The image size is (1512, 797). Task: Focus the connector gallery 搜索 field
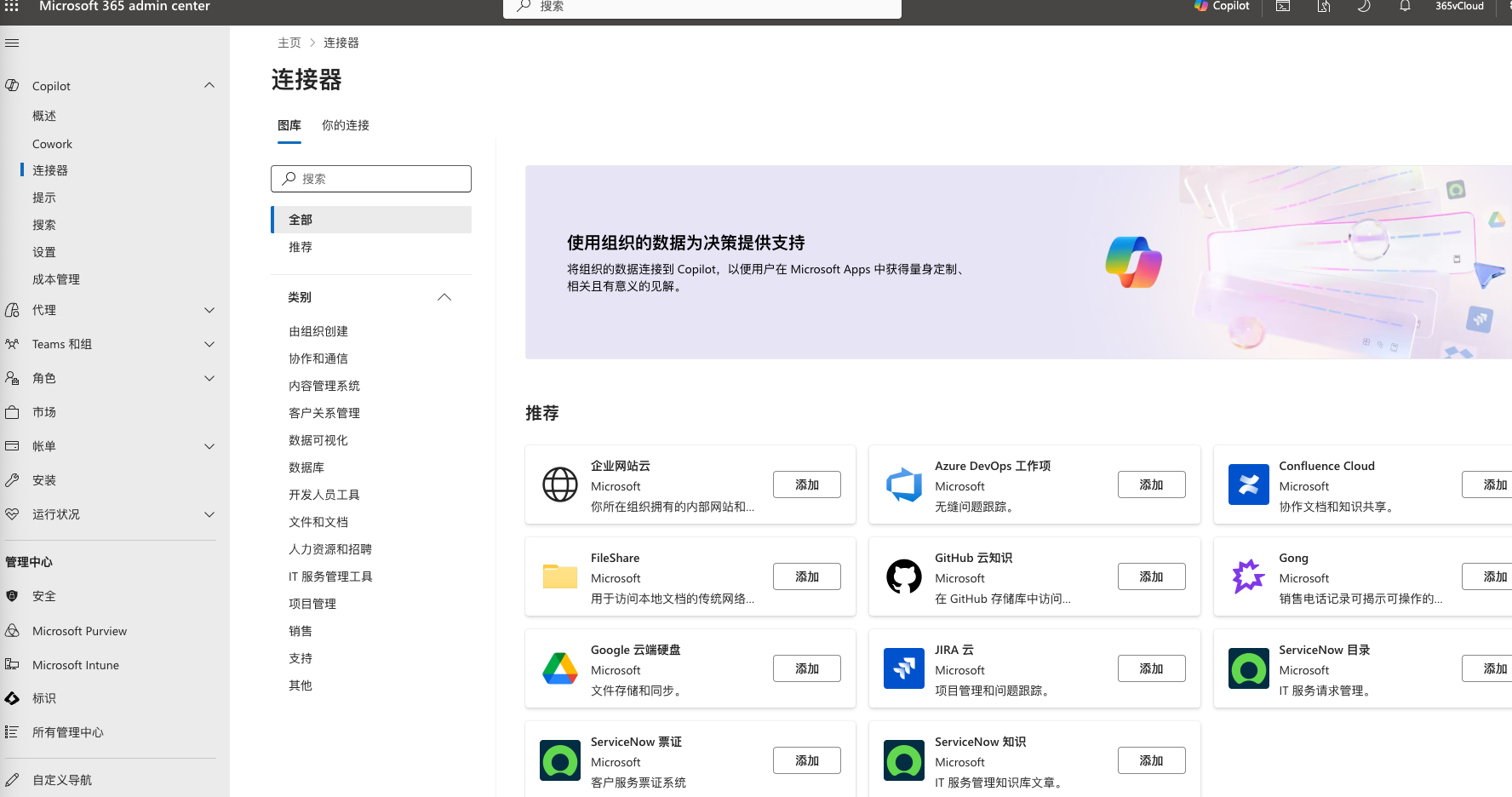pos(371,179)
